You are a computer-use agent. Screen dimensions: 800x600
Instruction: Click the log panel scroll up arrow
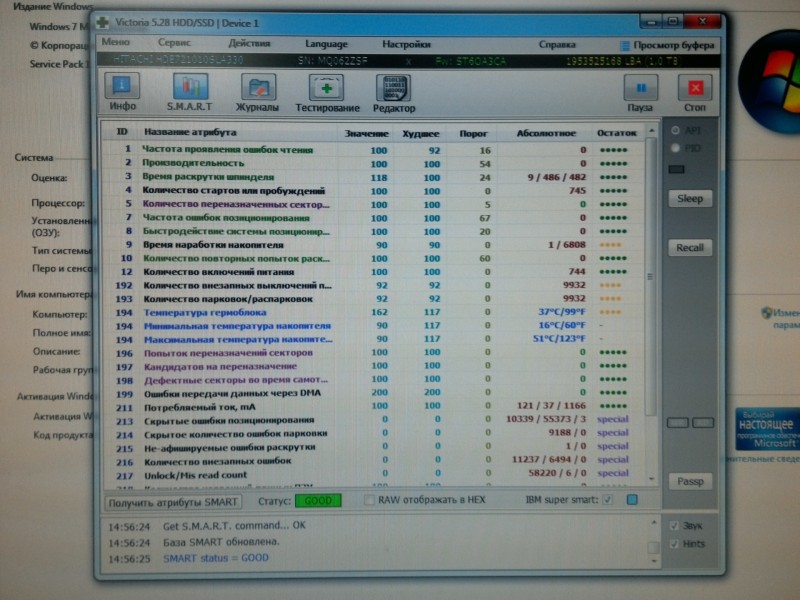pyautogui.click(x=654, y=523)
